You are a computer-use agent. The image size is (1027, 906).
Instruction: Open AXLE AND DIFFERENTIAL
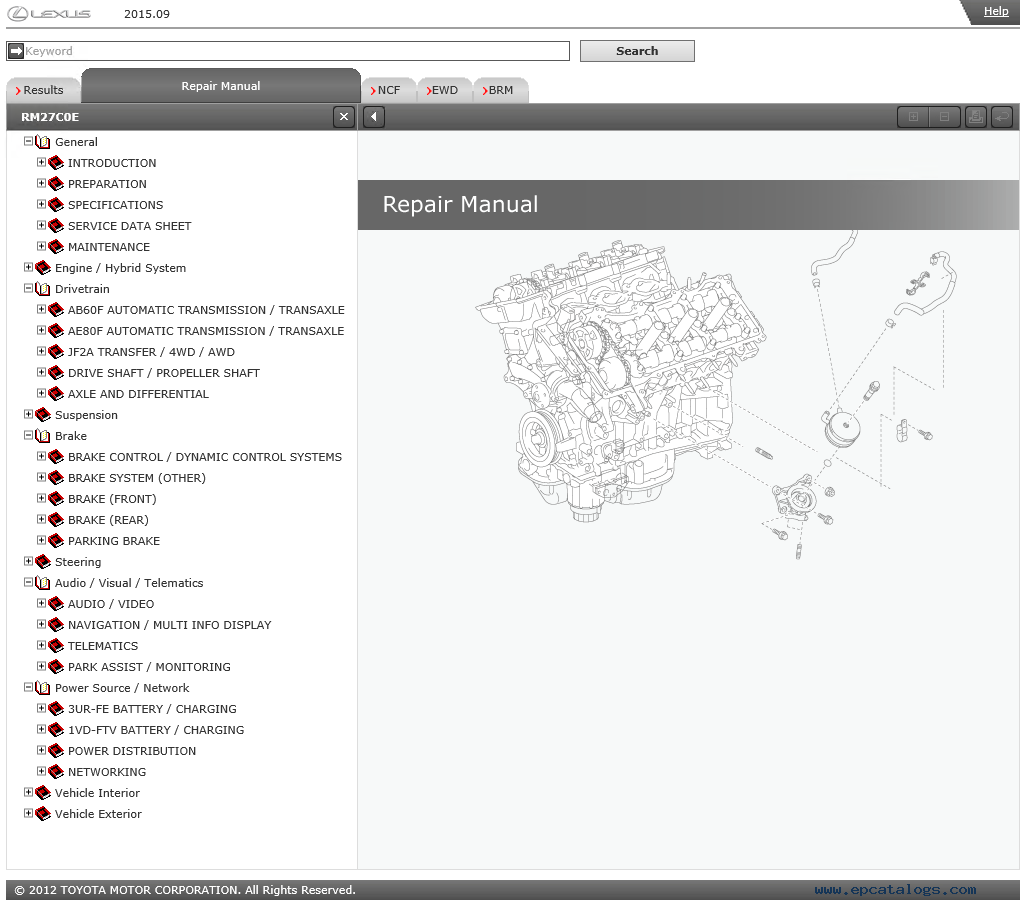(x=138, y=394)
